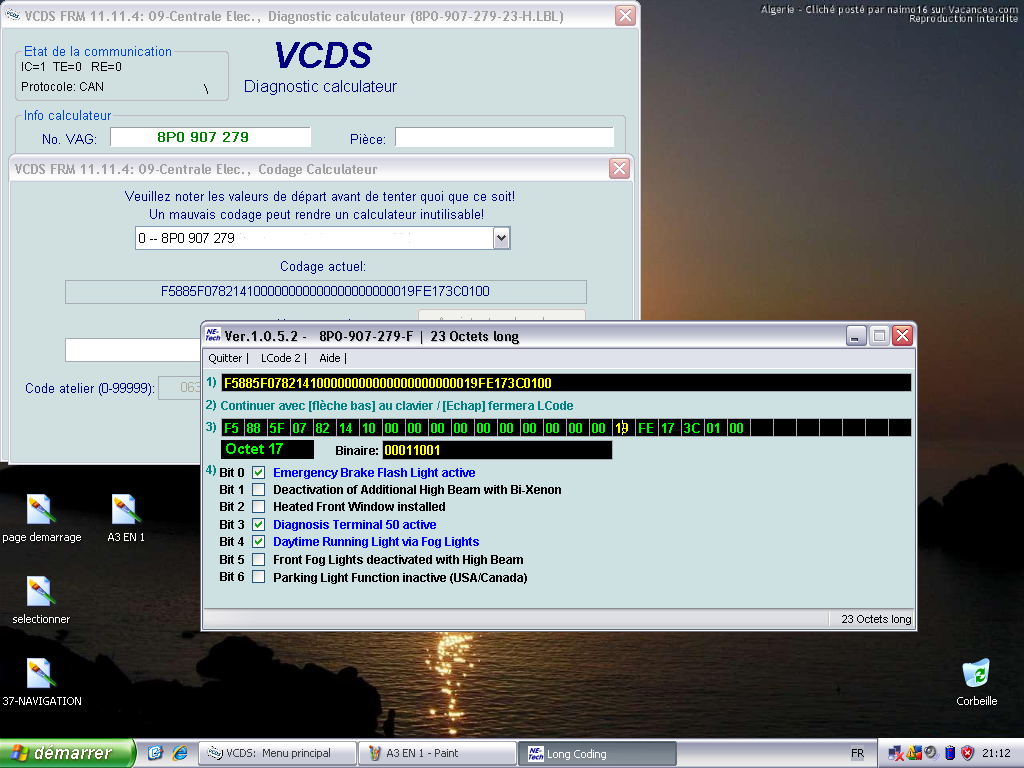1024x768 pixels.
Task: Select byte cell 82 in octet row
Action: [x=323, y=428]
